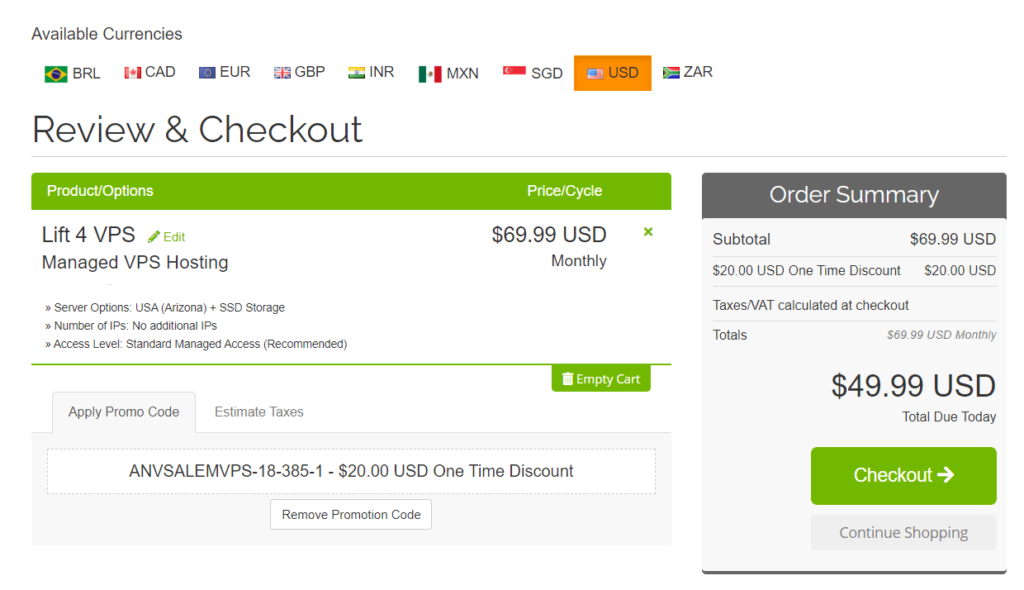Remove Lift 4 VPS with the green X
The image size is (1024, 590).
(648, 232)
